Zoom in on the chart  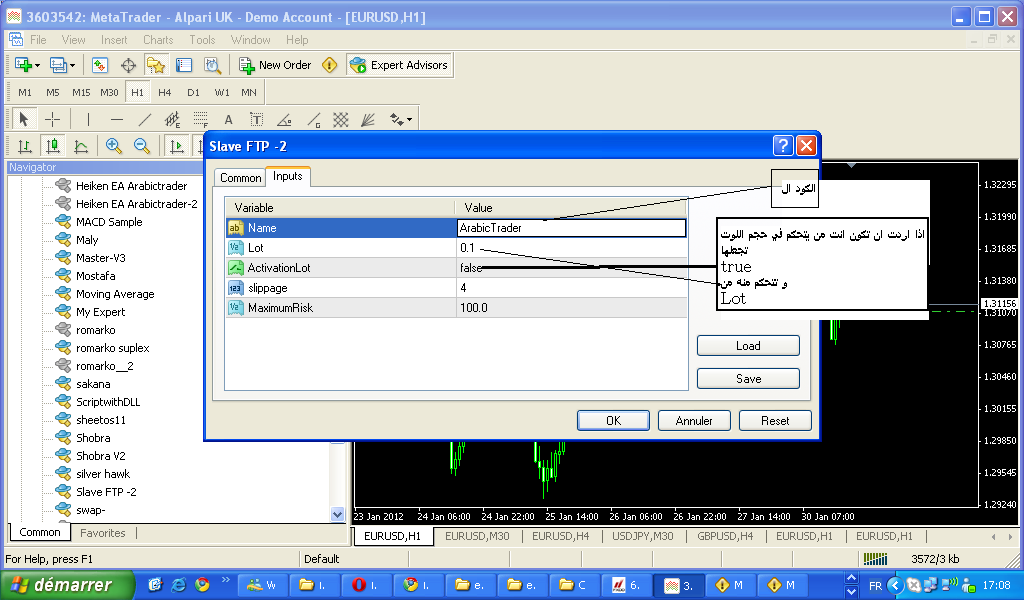[114, 146]
